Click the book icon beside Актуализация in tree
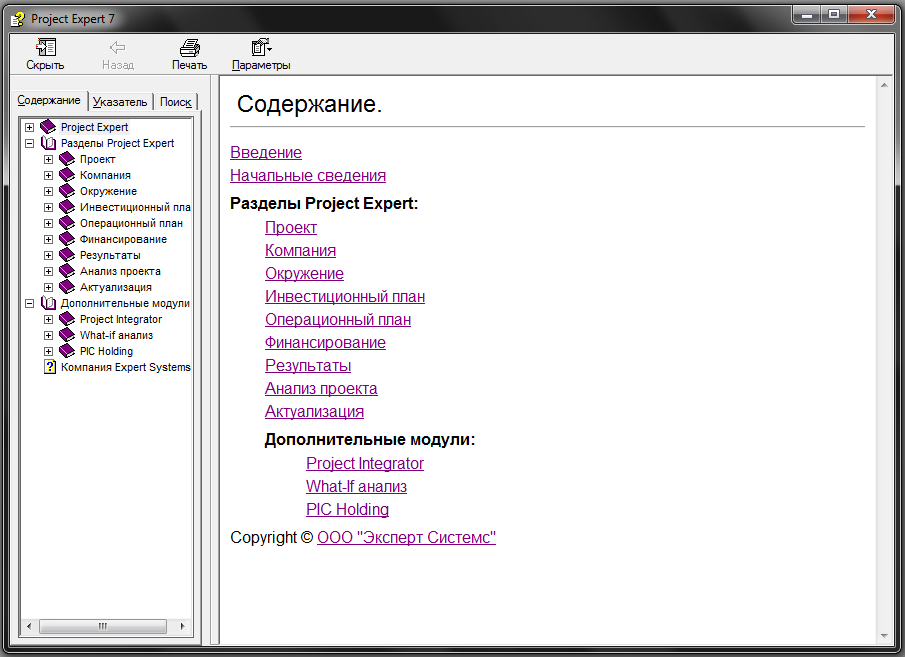905x657 pixels. tap(68, 287)
